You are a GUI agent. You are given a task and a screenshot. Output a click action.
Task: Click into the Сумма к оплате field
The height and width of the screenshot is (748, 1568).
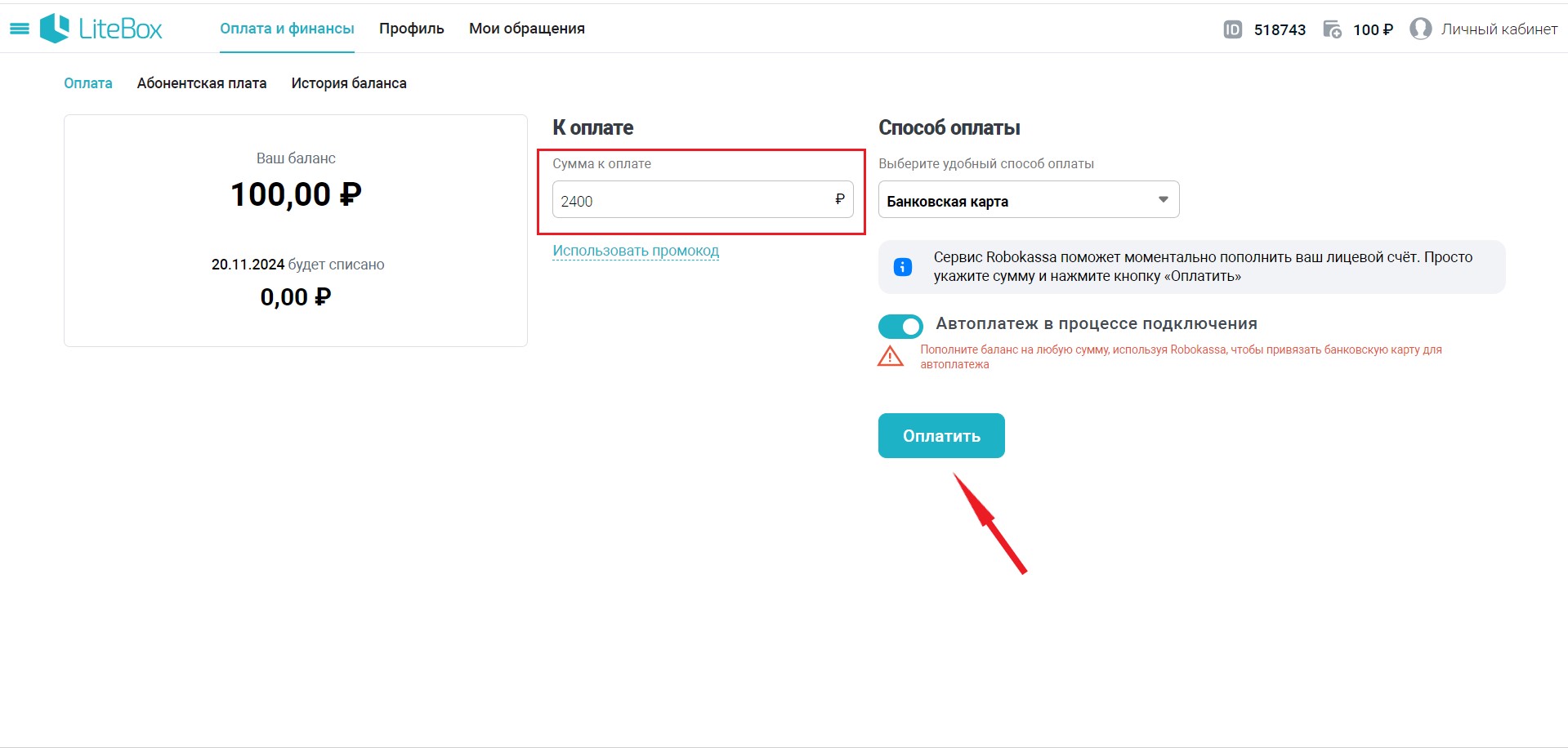tap(703, 200)
